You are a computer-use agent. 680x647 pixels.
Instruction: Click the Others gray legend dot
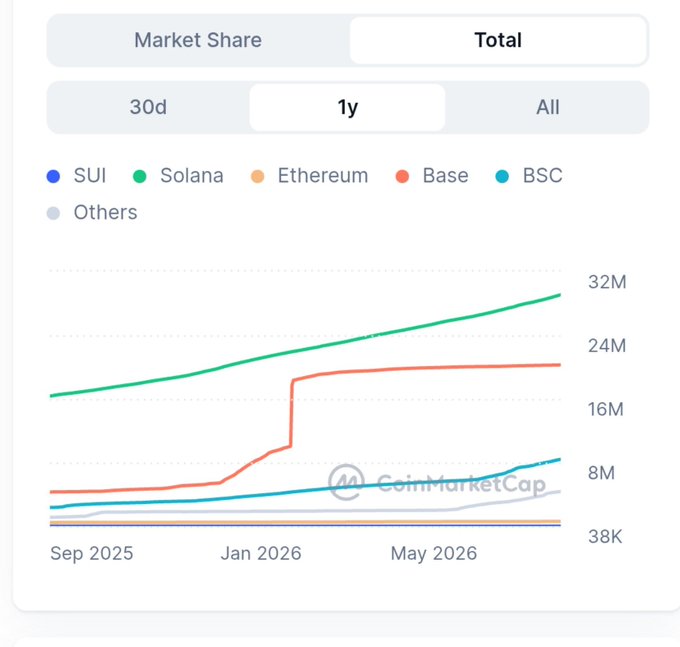pos(53,213)
